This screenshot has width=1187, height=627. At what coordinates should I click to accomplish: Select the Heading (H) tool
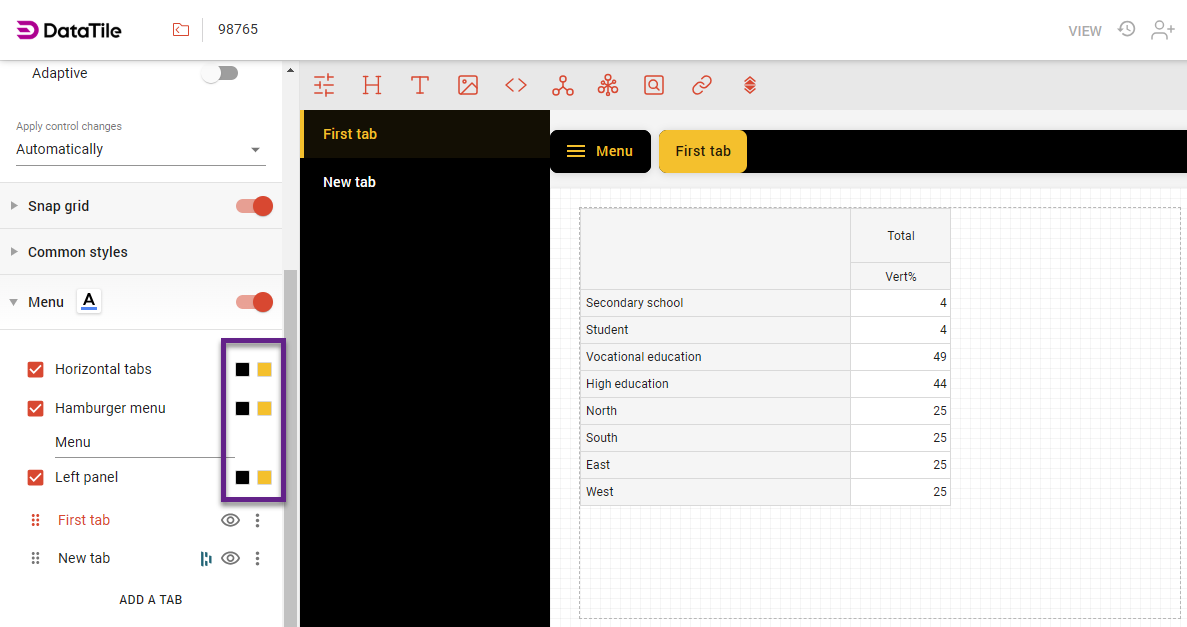(x=372, y=85)
